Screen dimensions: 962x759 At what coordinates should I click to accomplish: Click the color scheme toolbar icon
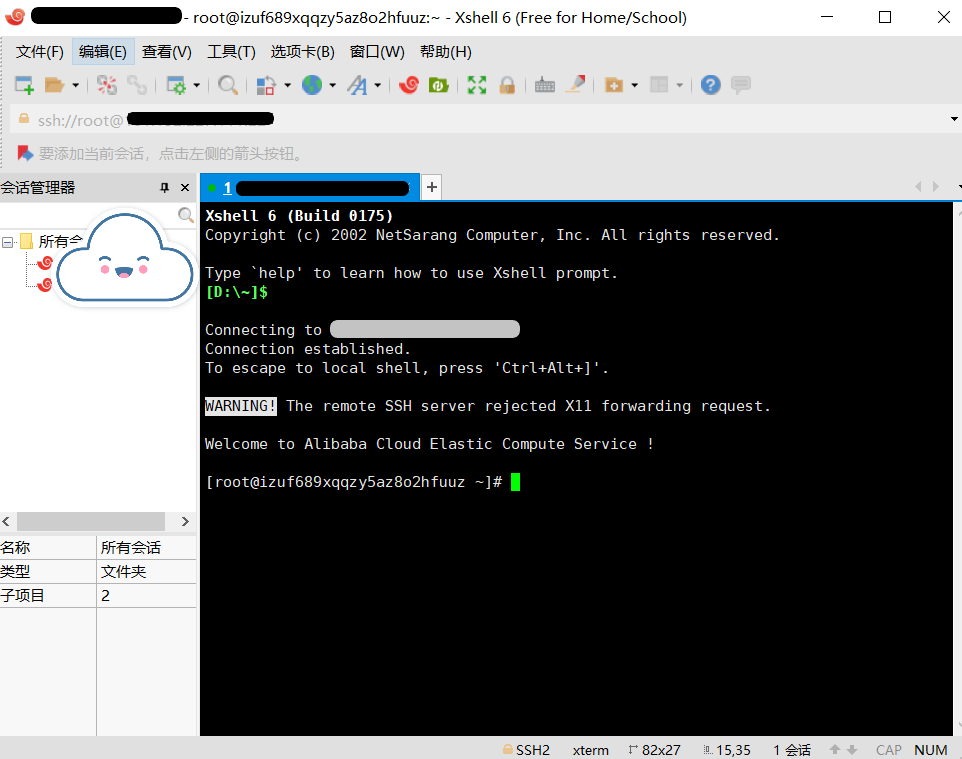(265, 85)
